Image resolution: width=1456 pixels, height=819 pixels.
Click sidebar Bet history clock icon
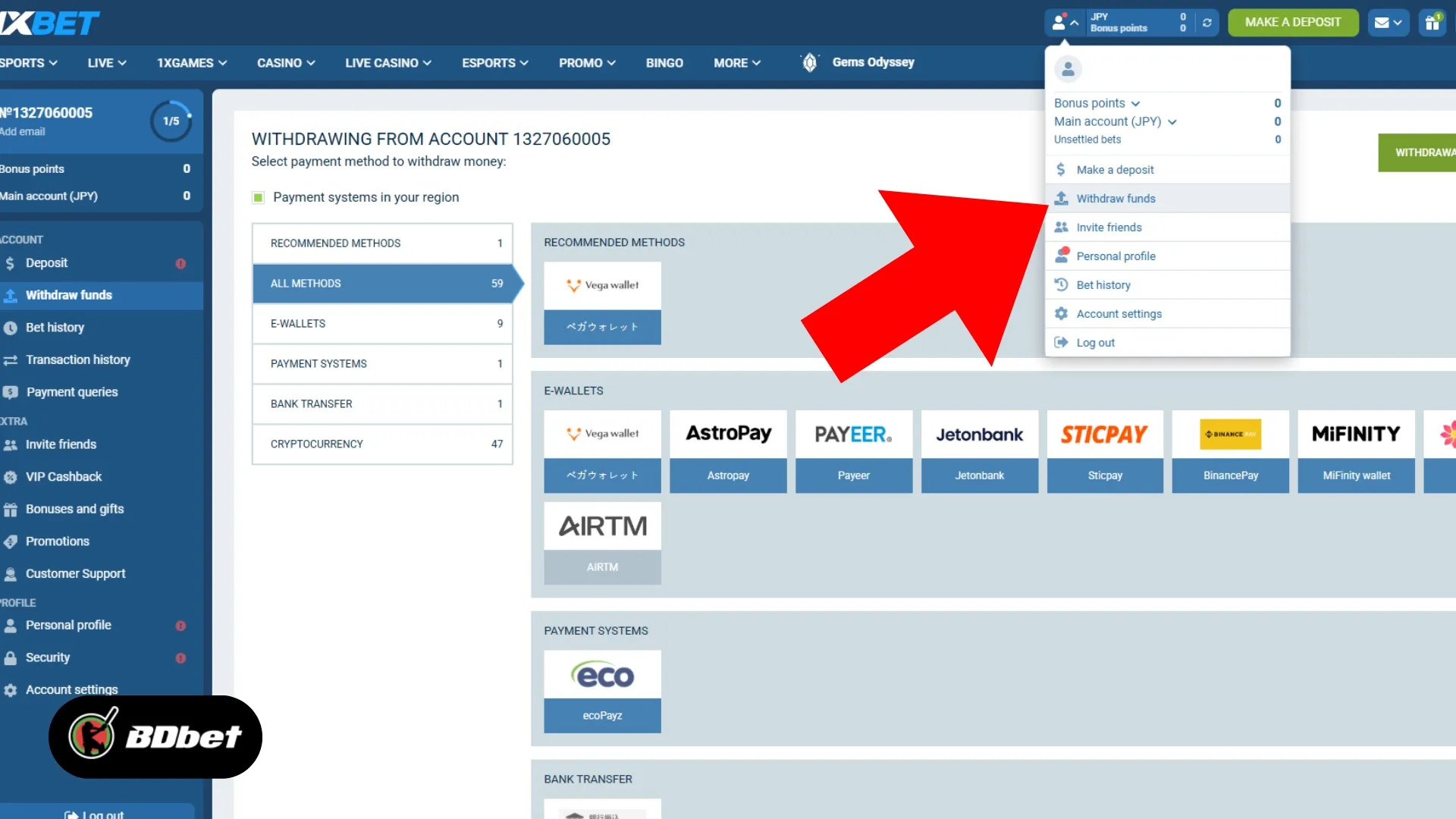pos(10,328)
